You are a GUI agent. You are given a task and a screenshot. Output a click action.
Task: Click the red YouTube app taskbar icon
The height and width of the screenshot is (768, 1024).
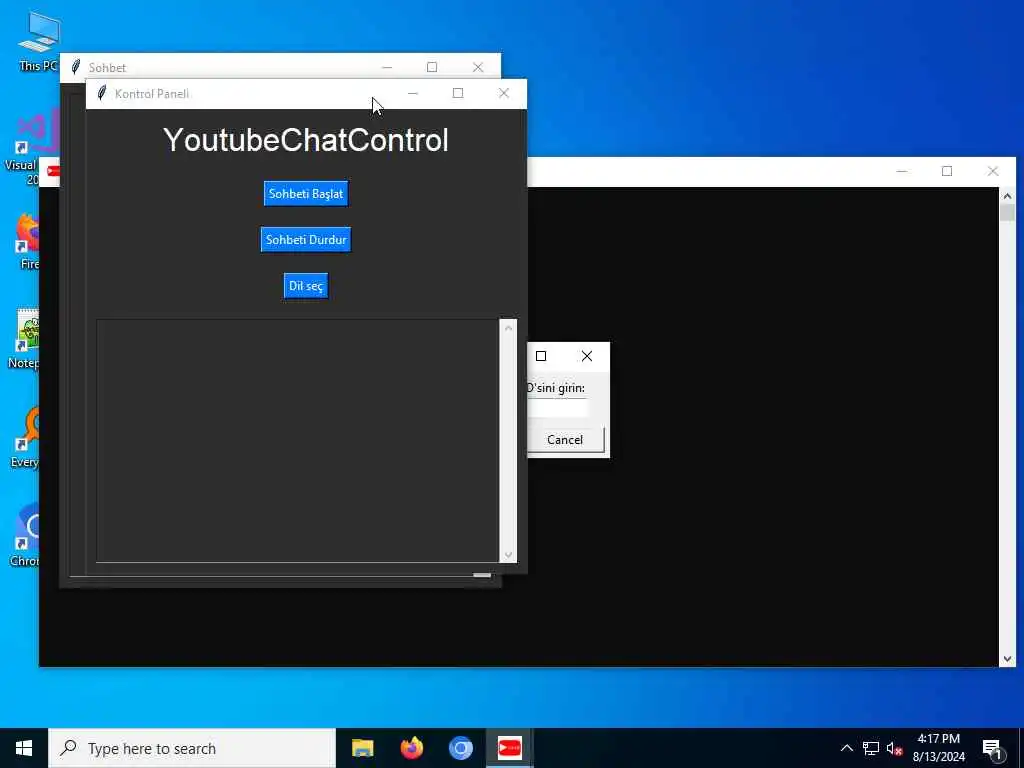click(x=509, y=748)
